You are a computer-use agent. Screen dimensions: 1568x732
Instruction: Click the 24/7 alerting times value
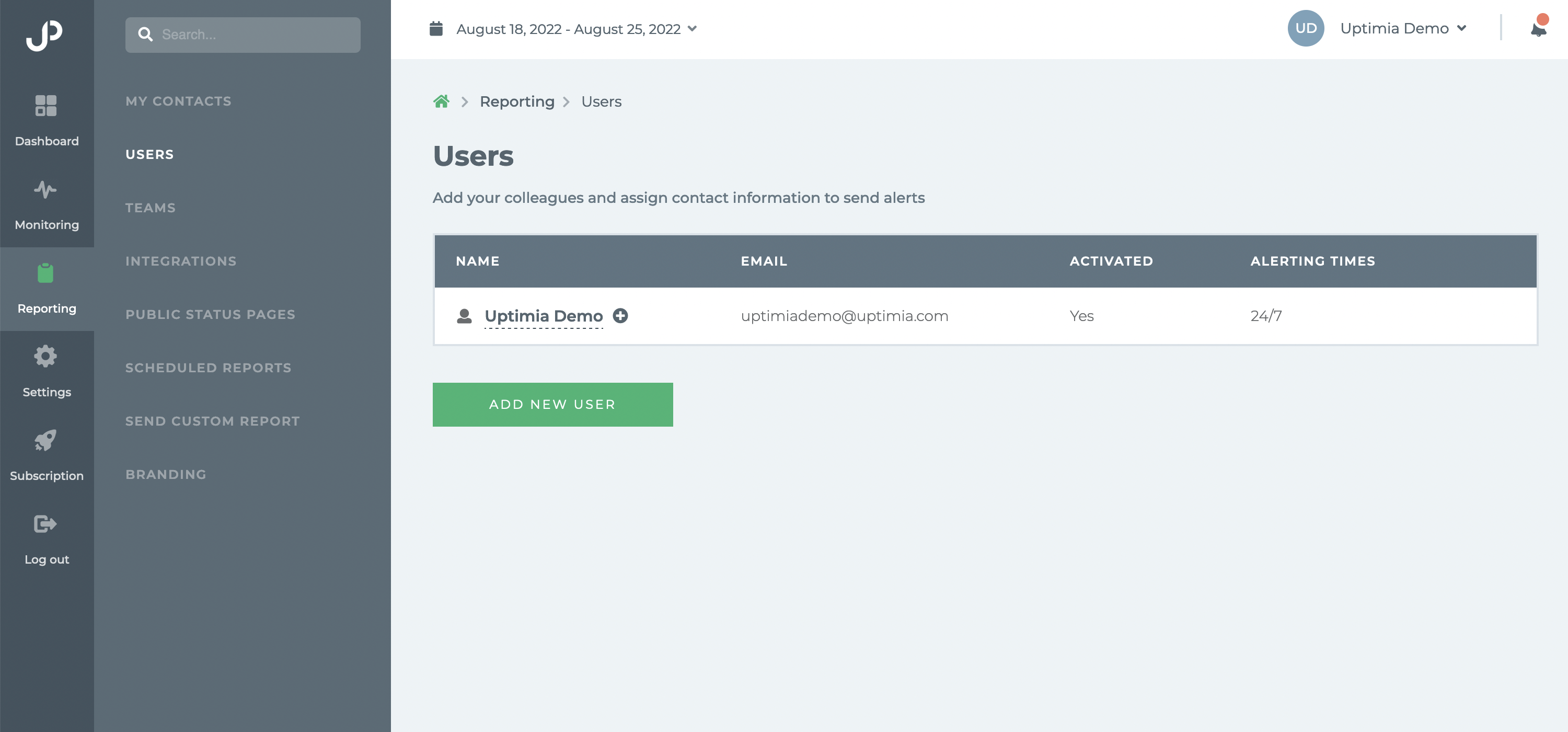[1266, 316]
